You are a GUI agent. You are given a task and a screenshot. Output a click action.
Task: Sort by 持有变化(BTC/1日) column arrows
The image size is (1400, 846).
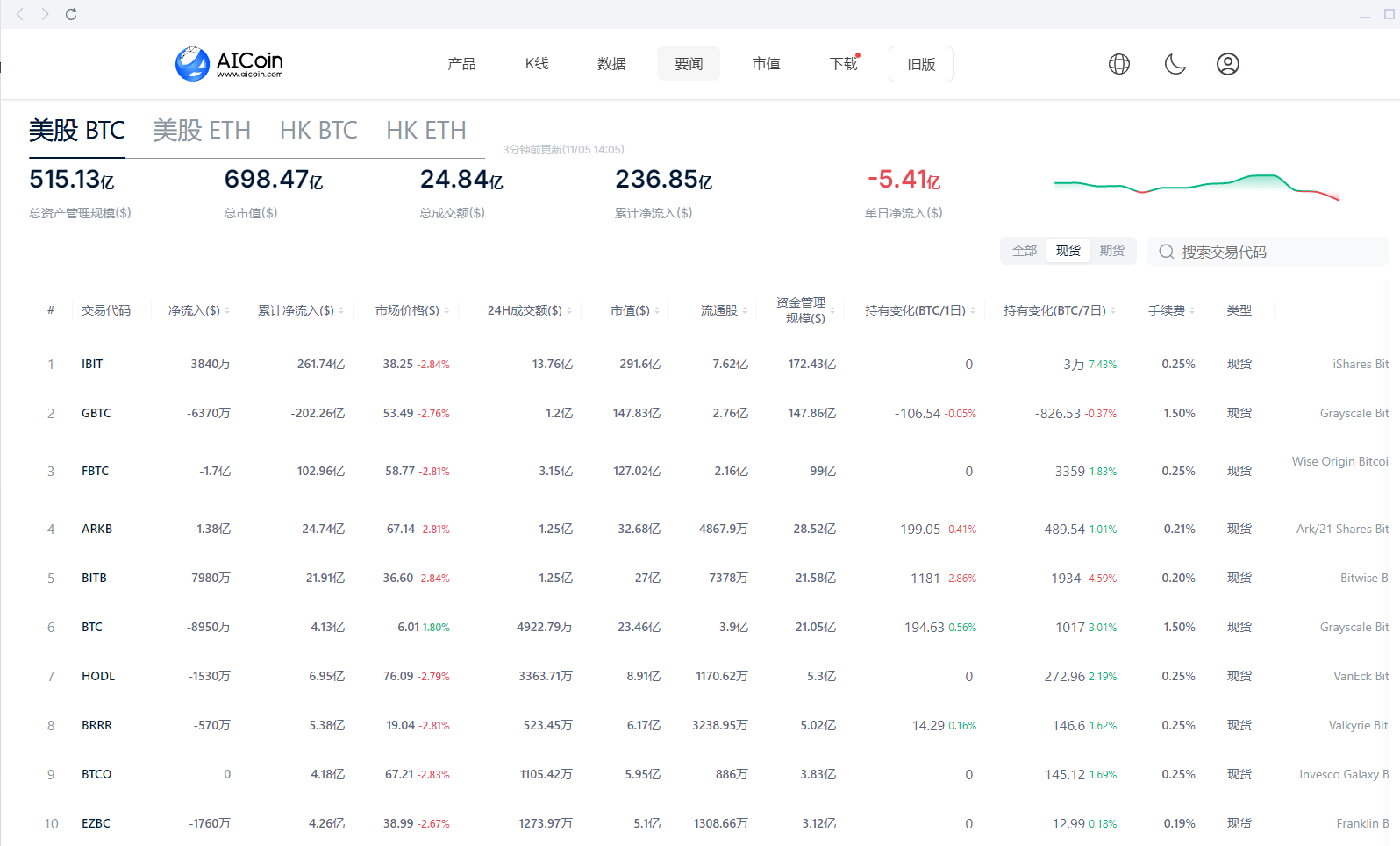[973, 311]
